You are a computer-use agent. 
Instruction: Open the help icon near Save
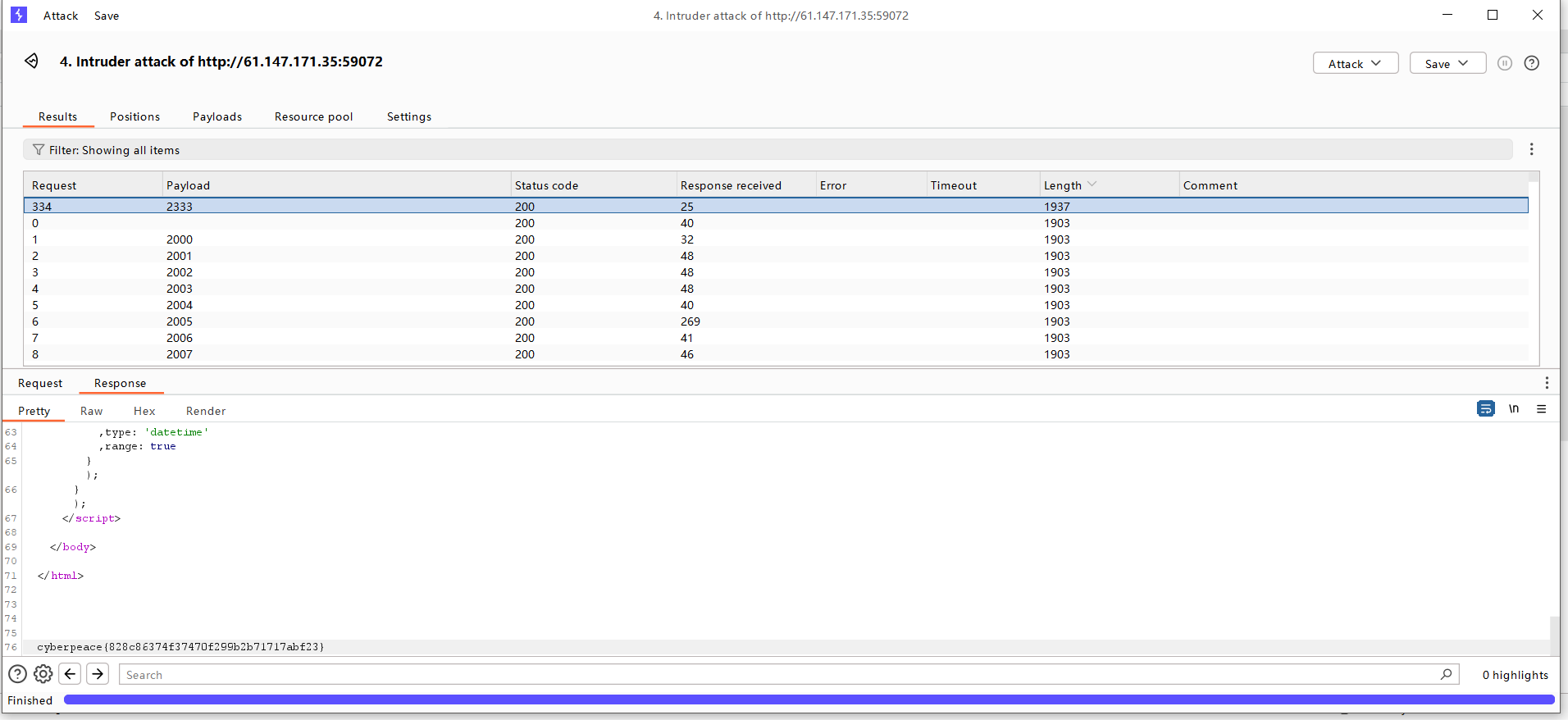1531,63
